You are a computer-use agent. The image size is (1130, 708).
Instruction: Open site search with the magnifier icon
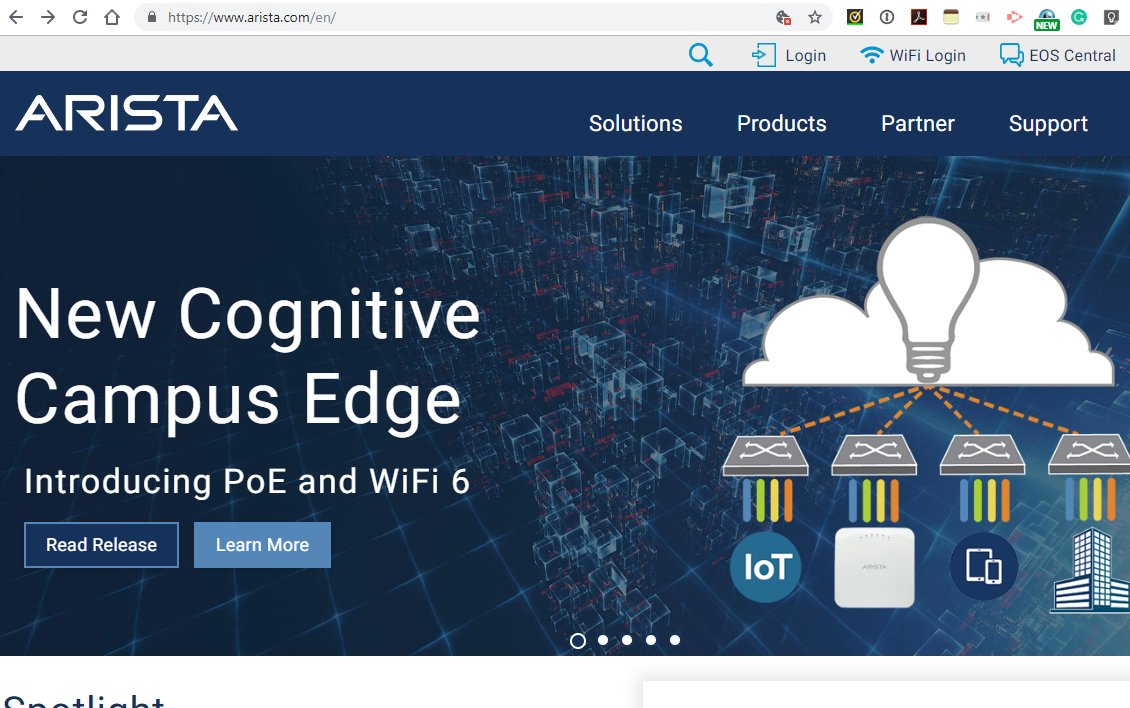700,55
